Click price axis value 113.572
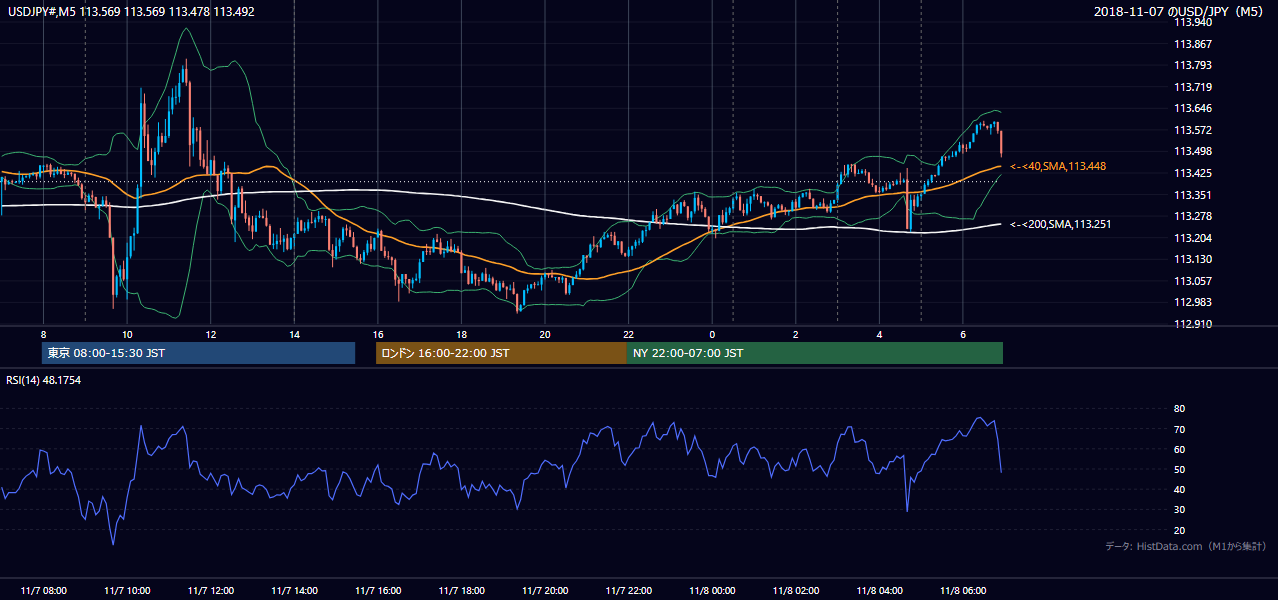Image resolution: width=1278 pixels, height=600 pixels. [1192, 130]
